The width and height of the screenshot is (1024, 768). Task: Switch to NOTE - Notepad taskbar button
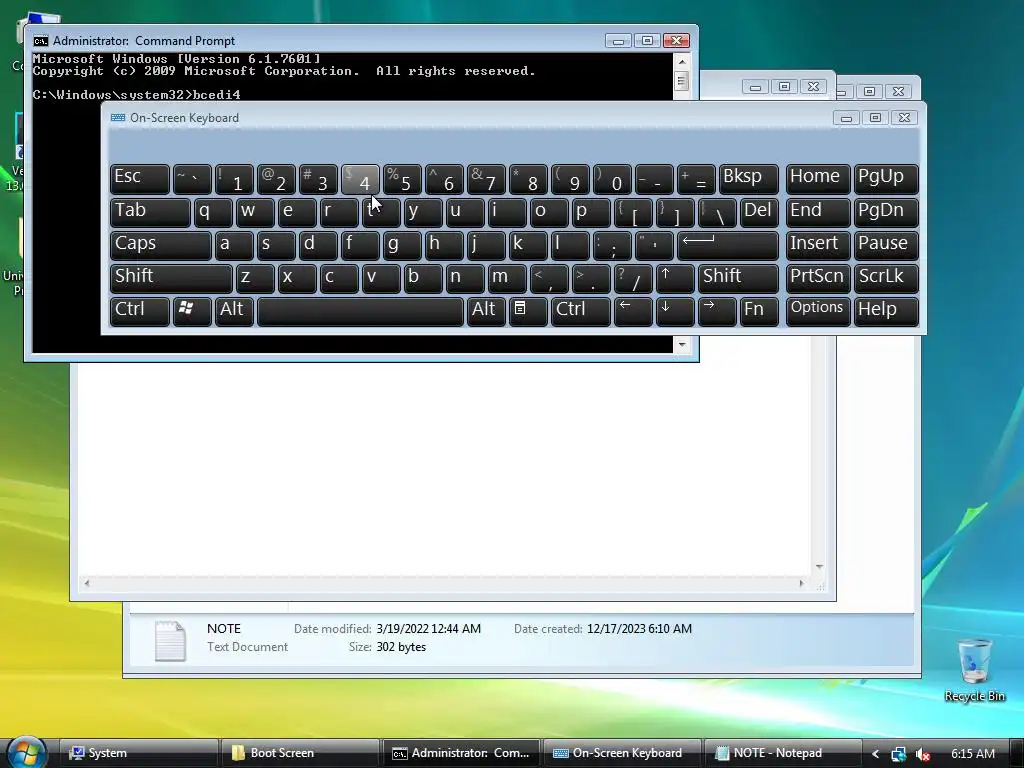[x=783, y=753]
